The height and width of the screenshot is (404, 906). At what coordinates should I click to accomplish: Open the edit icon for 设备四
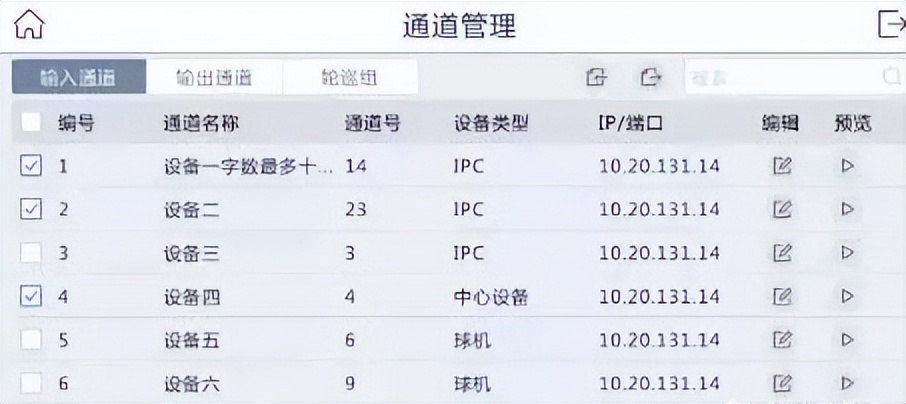[783, 296]
